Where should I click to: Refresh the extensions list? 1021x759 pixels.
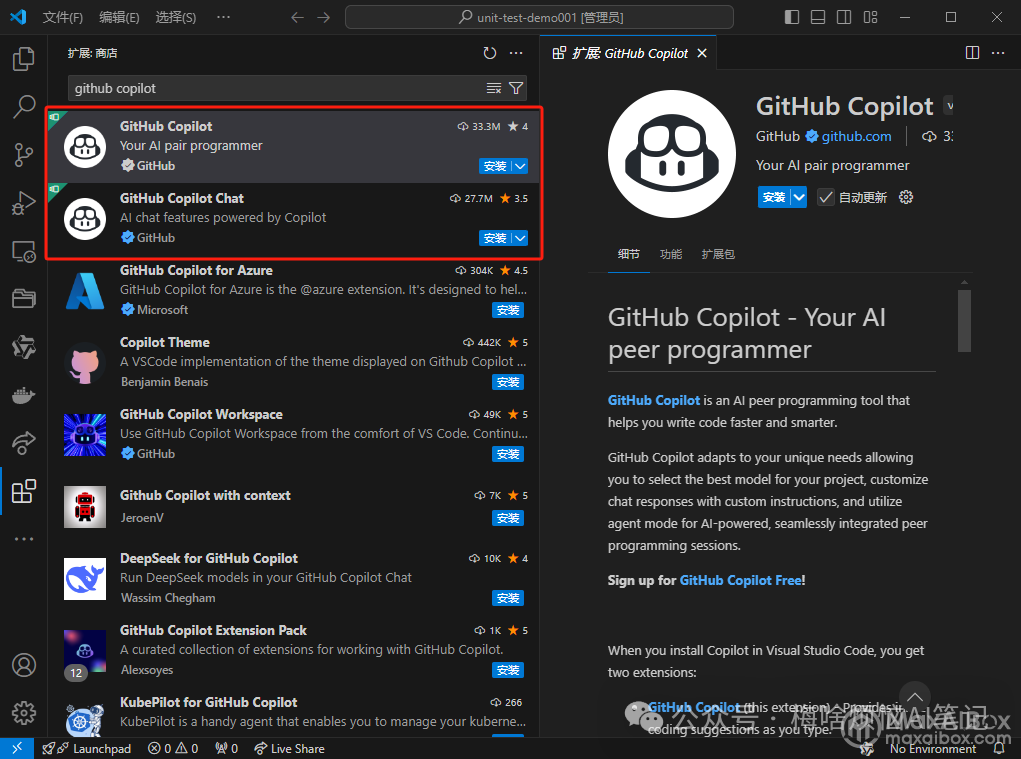[489, 53]
